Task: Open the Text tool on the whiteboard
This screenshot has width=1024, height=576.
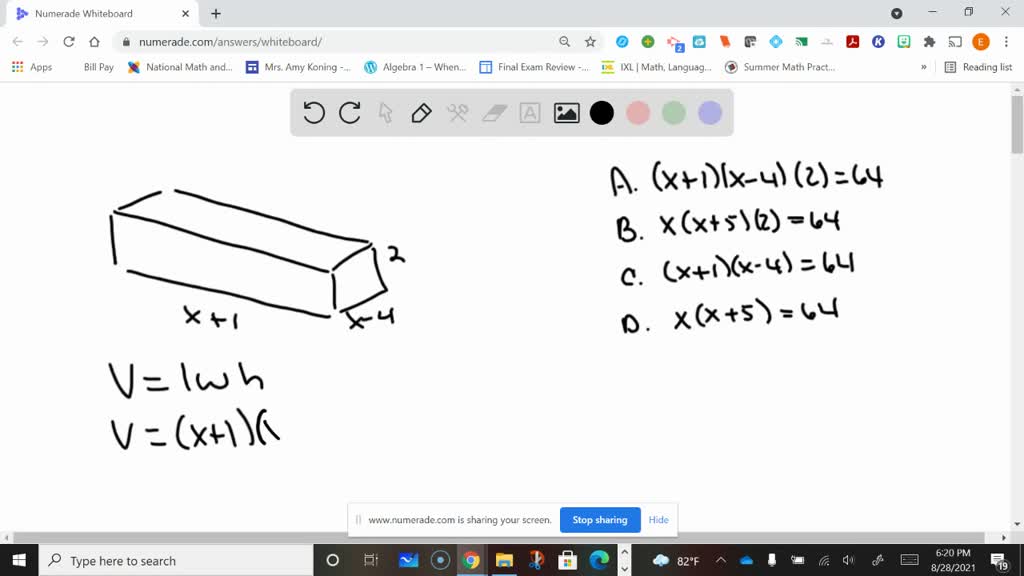Action: coord(529,113)
